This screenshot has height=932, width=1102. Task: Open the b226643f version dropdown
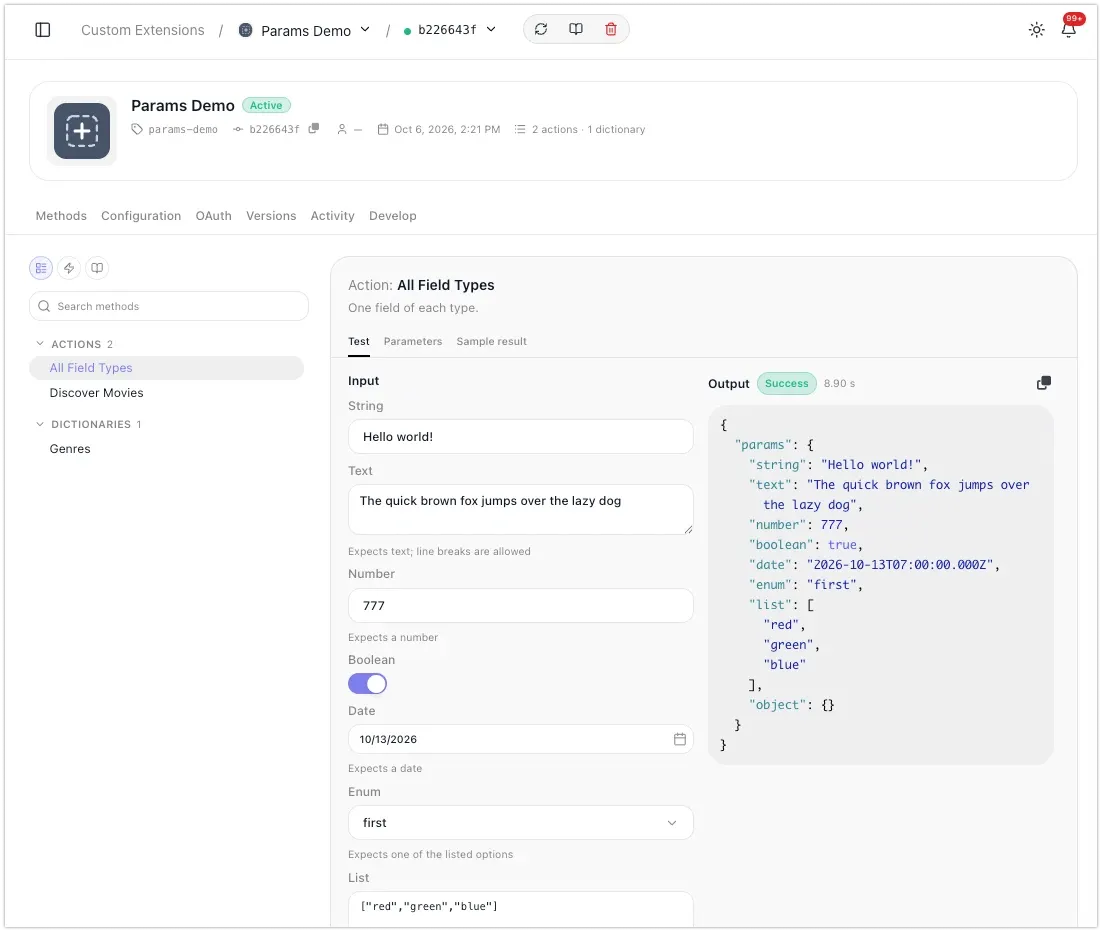pos(450,30)
